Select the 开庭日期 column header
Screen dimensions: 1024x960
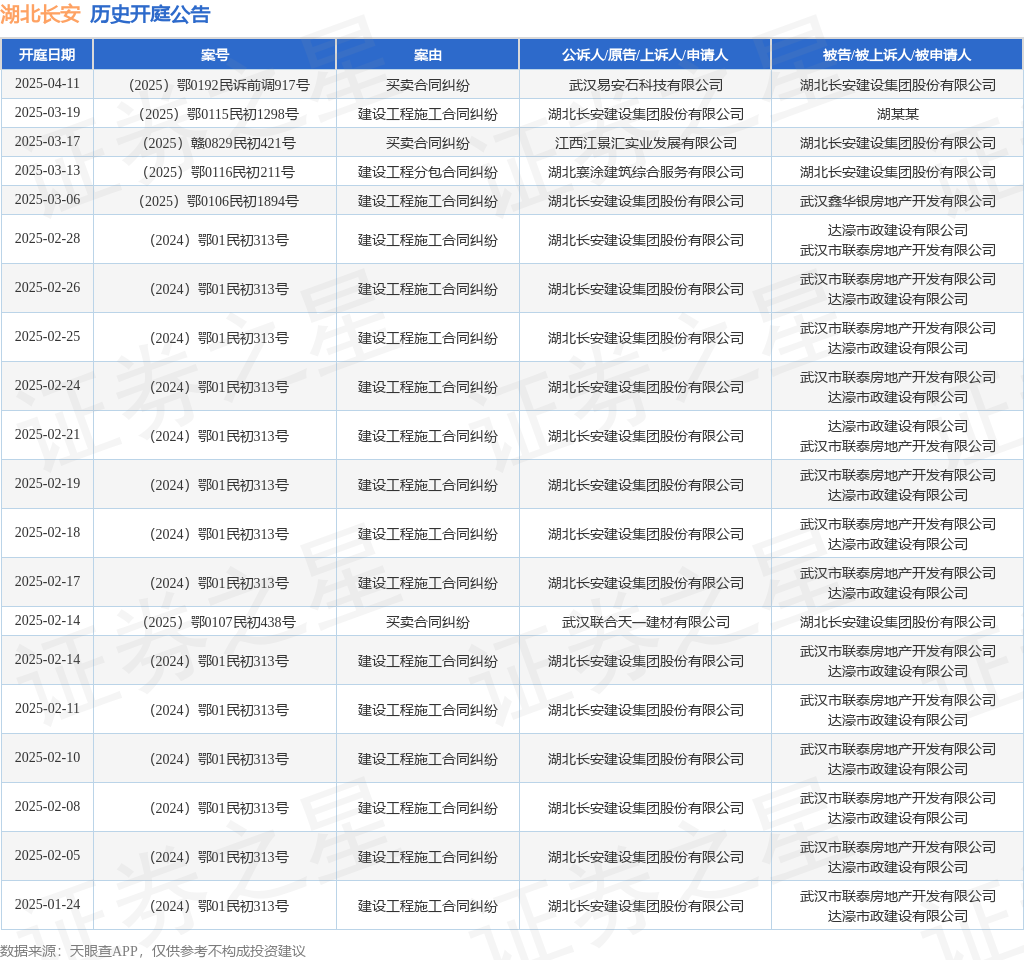47,55
